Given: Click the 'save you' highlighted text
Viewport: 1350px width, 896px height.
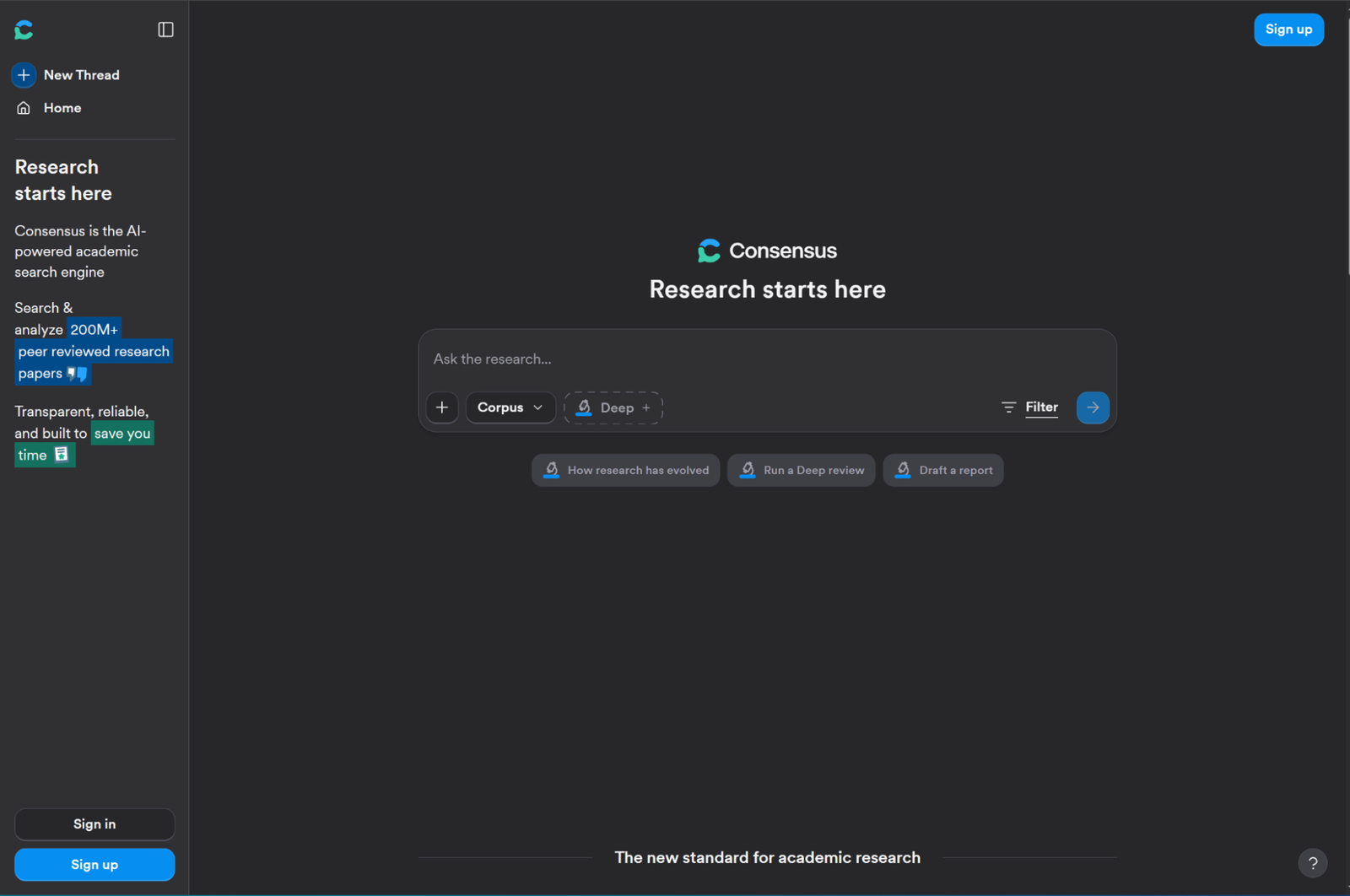Looking at the screenshot, I should [x=122, y=434].
